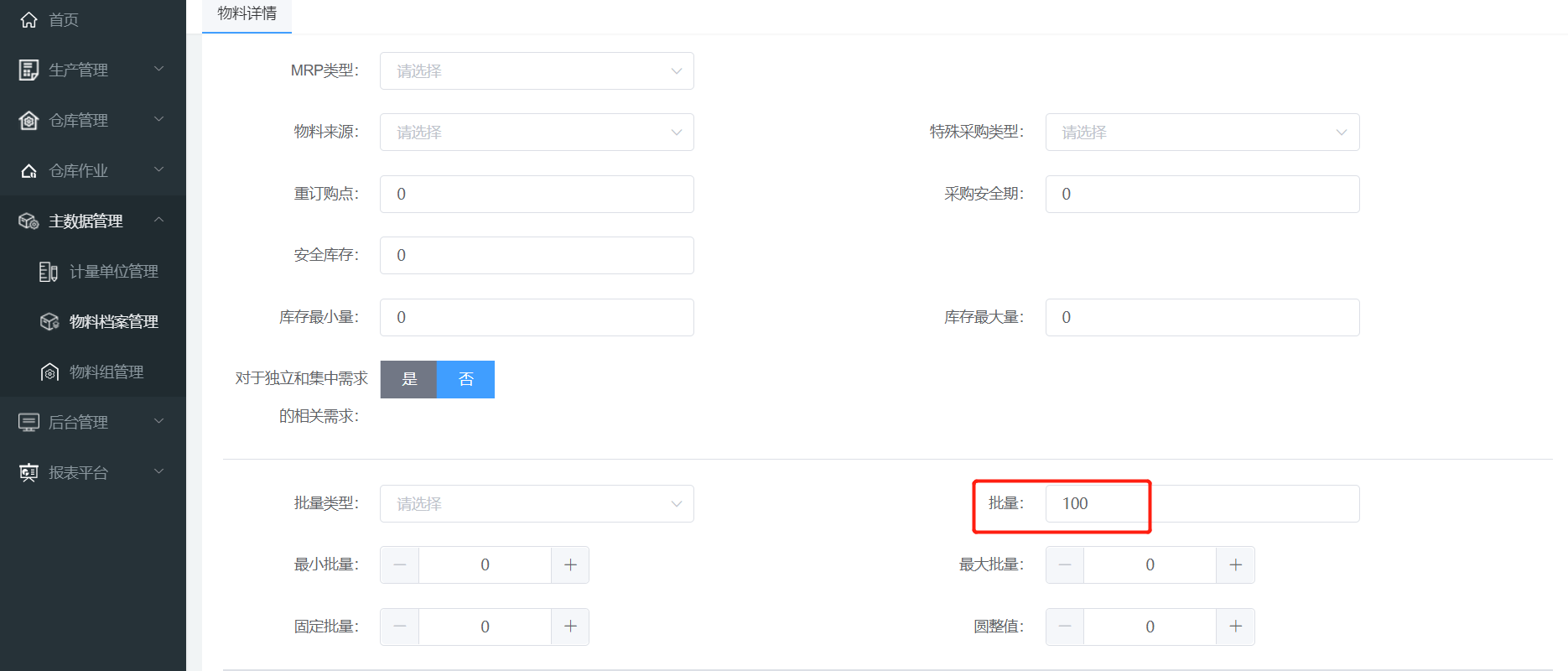Click the home icon in sidebar
This screenshot has height=671, width=1568.
pos(29,20)
